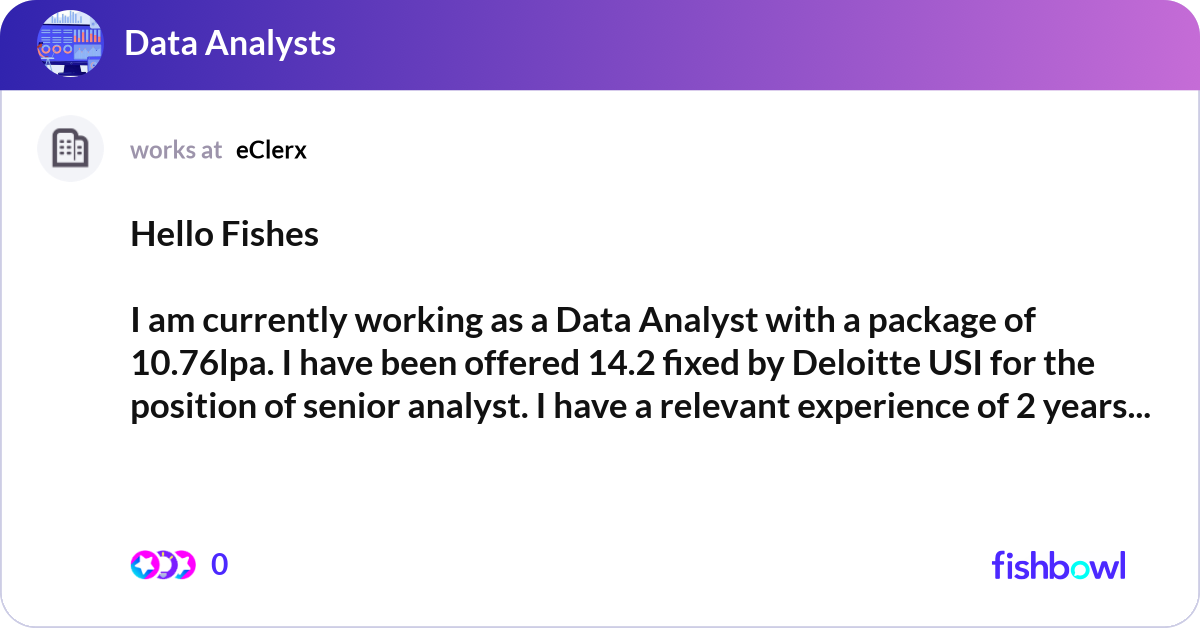Select the rightmost overlapped star reaction icon
Screen dimensions: 1200x628
point(184,565)
